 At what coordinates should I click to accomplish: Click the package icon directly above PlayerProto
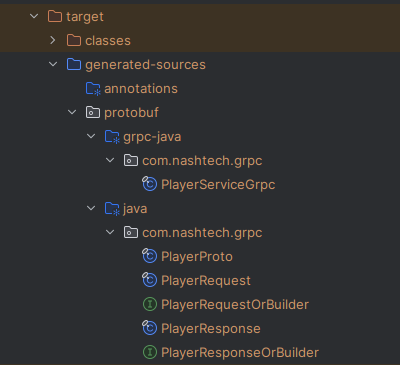pos(131,232)
